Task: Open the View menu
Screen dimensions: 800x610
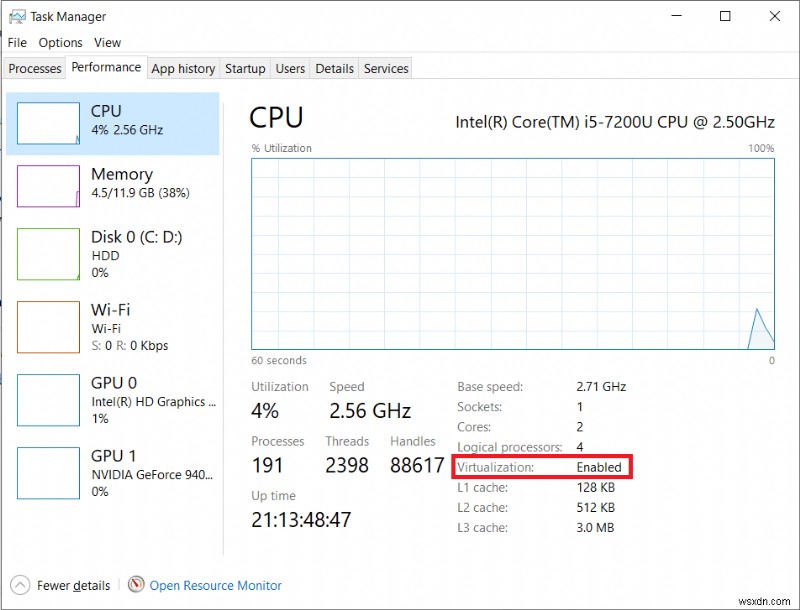Action: click(x=107, y=42)
